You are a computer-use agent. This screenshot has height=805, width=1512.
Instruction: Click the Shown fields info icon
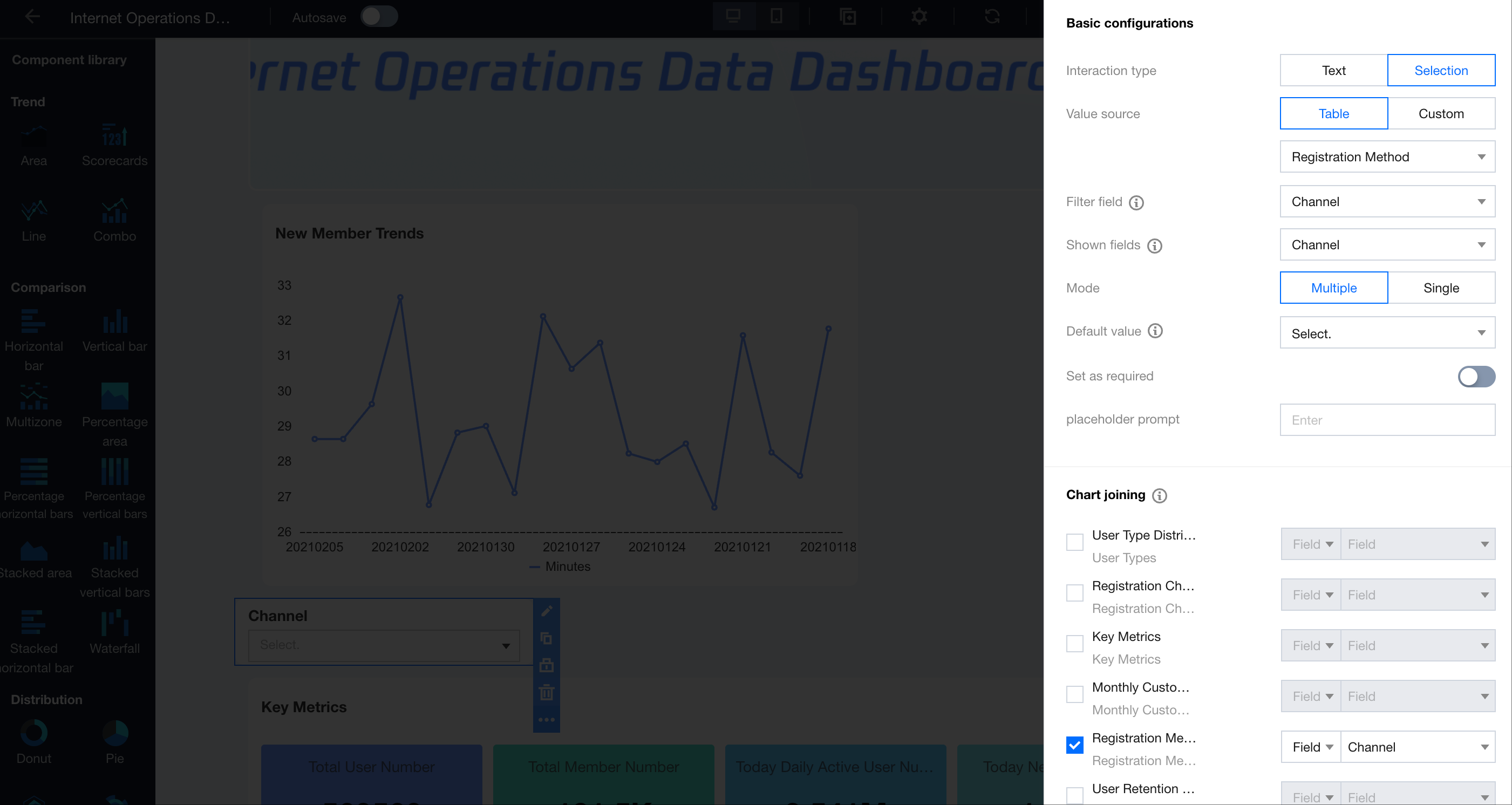click(x=1155, y=246)
